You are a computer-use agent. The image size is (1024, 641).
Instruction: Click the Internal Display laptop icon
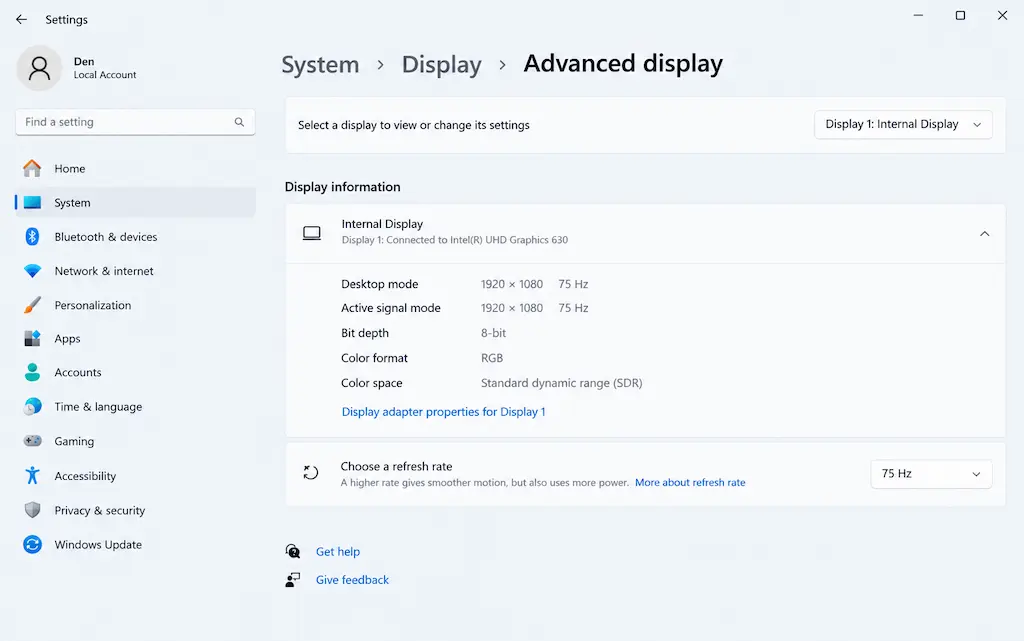(x=312, y=233)
